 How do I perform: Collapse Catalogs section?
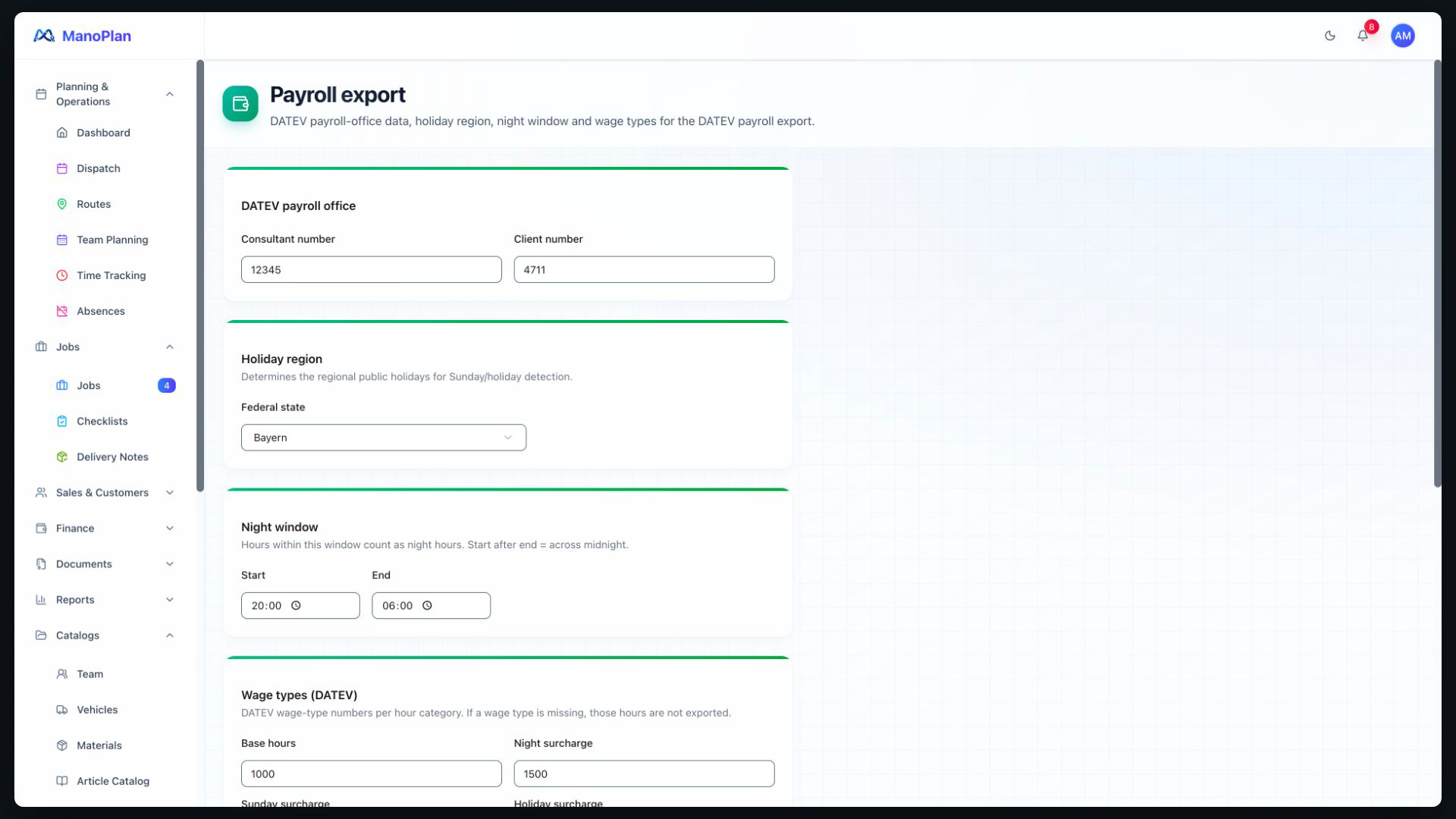pyautogui.click(x=105, y=635)
